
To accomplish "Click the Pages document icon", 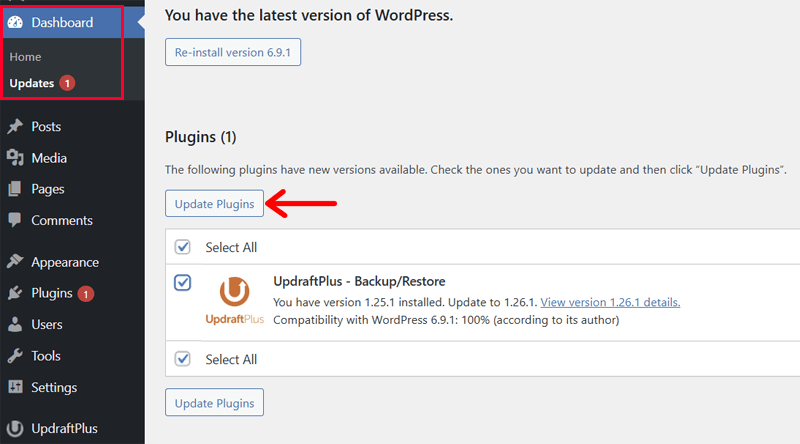I will [x=15, y=189].
